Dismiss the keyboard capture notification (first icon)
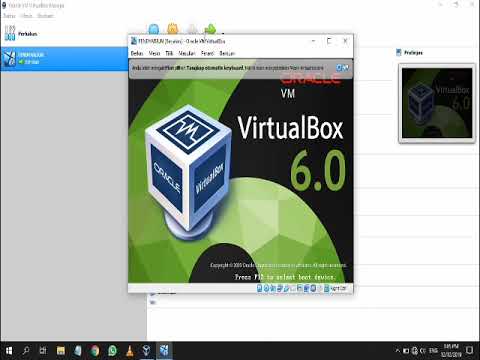 339,68
